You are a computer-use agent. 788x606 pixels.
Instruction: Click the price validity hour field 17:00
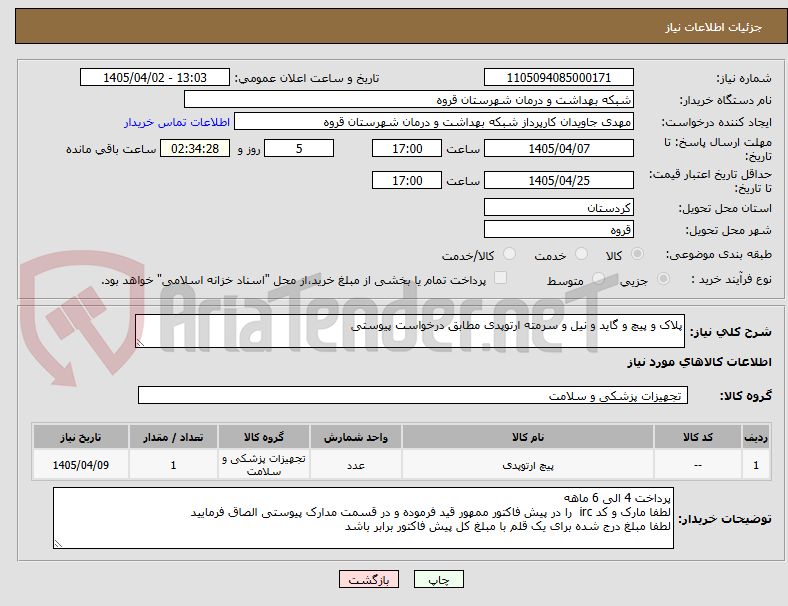[407, 180]
